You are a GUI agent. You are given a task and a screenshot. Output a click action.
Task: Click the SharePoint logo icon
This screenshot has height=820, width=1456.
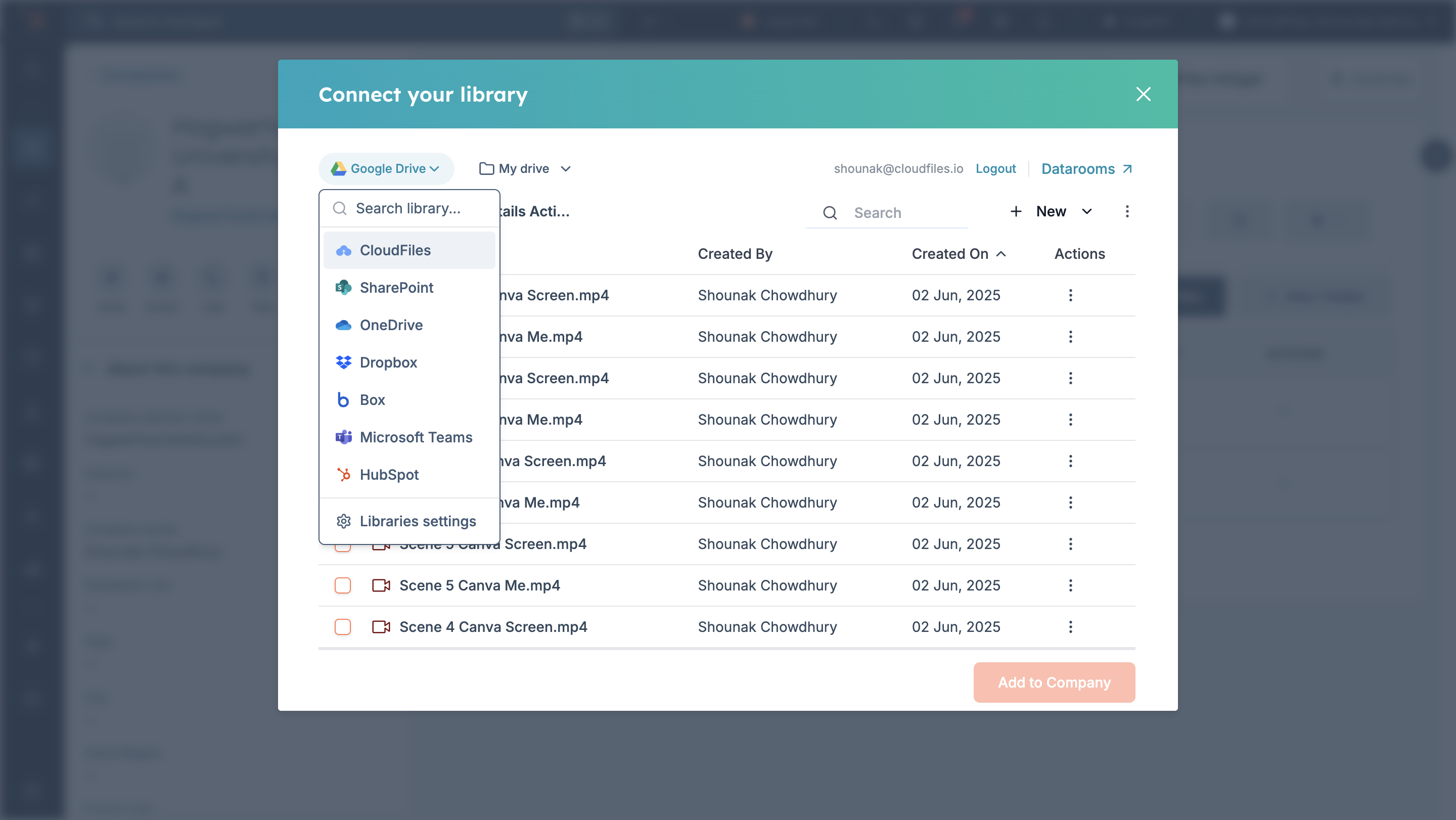point(343,288)
